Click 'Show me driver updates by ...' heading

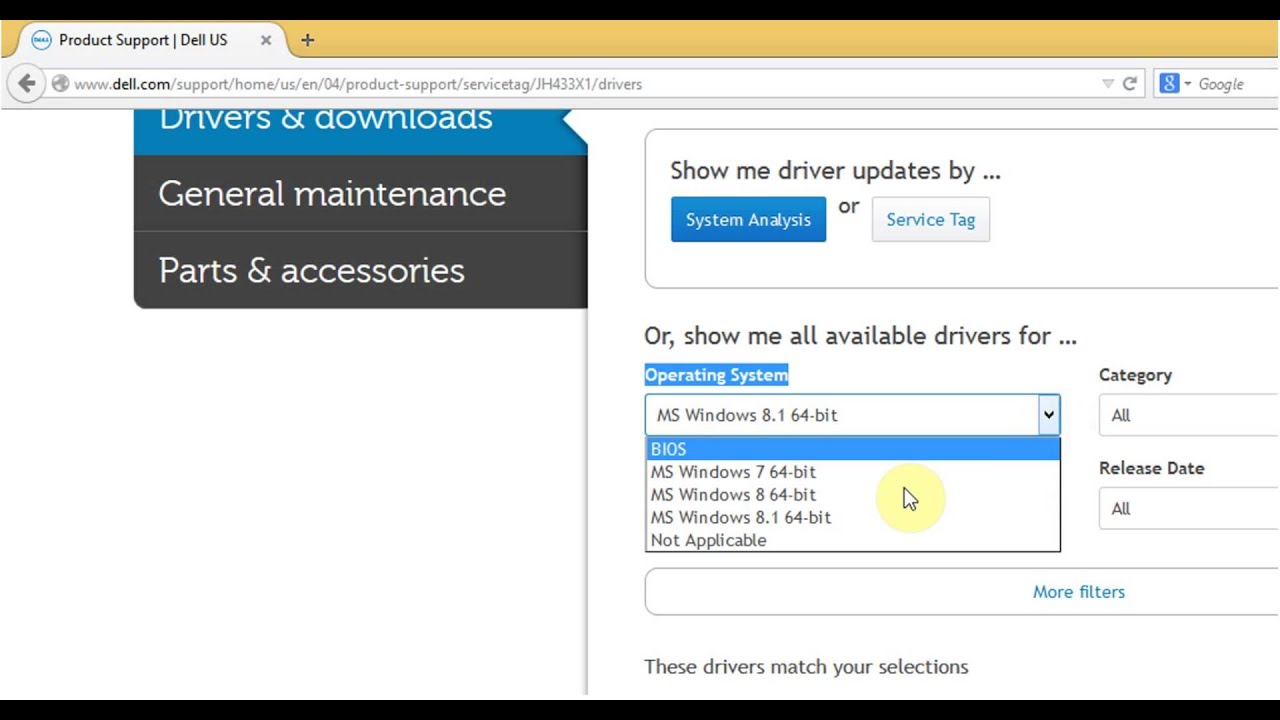pyautogui.click(x=835, y=171)
